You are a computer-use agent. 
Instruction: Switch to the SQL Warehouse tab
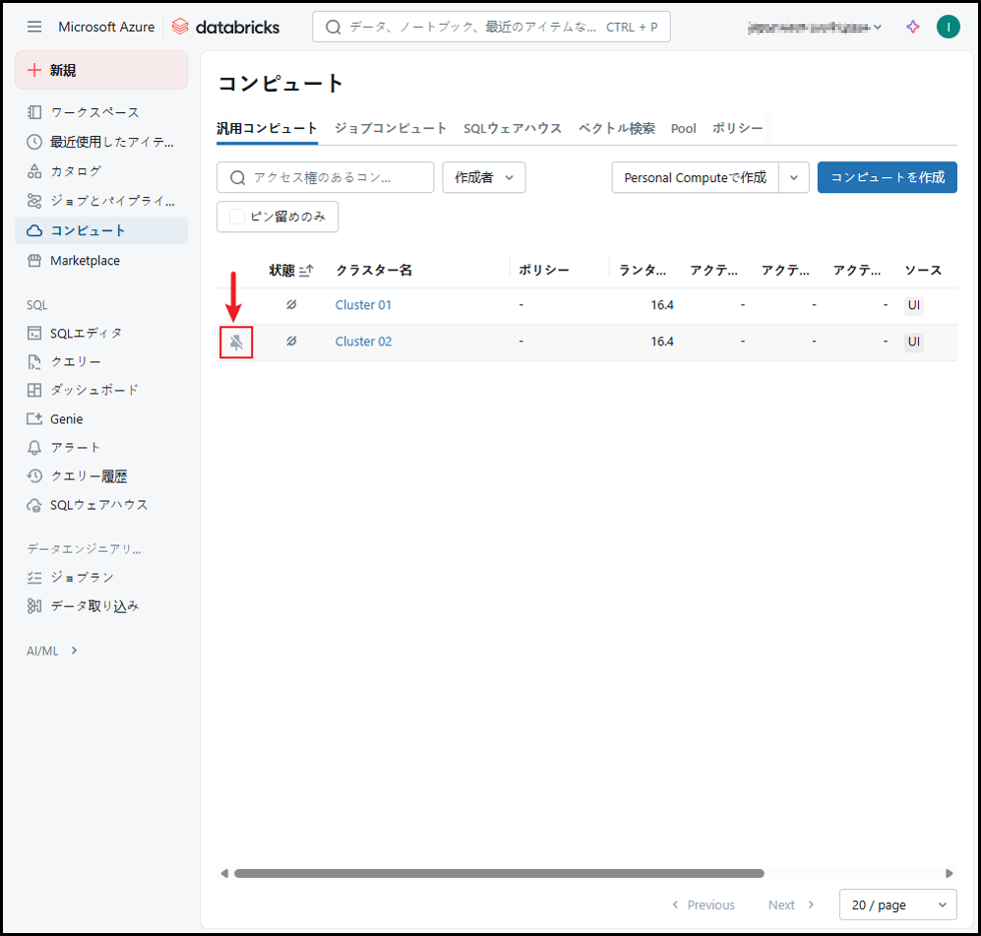512,128
